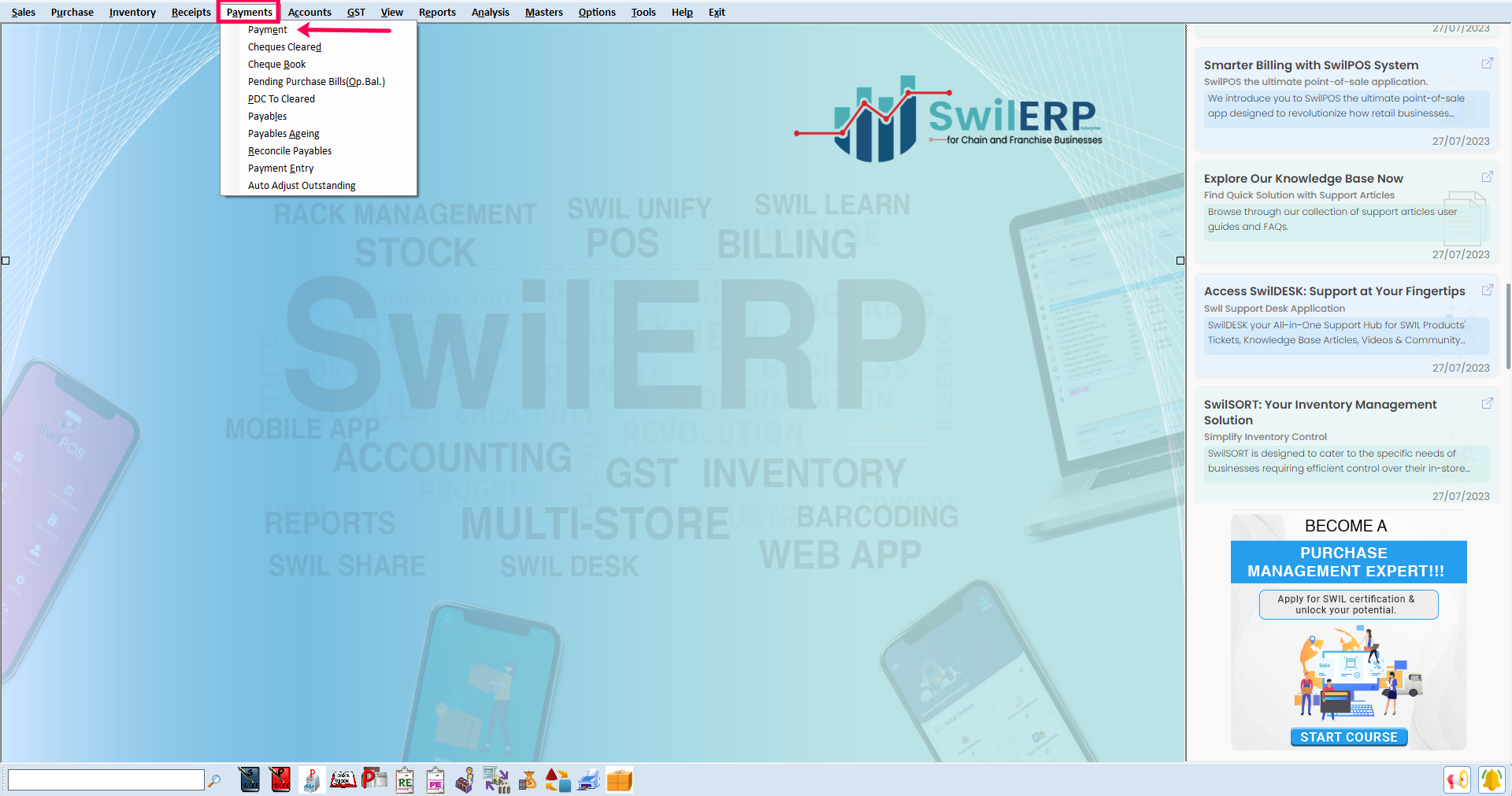Click the purple cash register person icon
The image size is (1512, 796).
tap(465, 779)
